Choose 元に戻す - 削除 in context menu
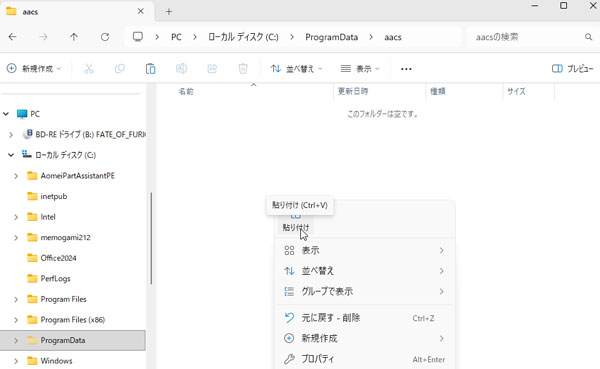Viewport: 600px width, 369px height. tap(364, 318)
